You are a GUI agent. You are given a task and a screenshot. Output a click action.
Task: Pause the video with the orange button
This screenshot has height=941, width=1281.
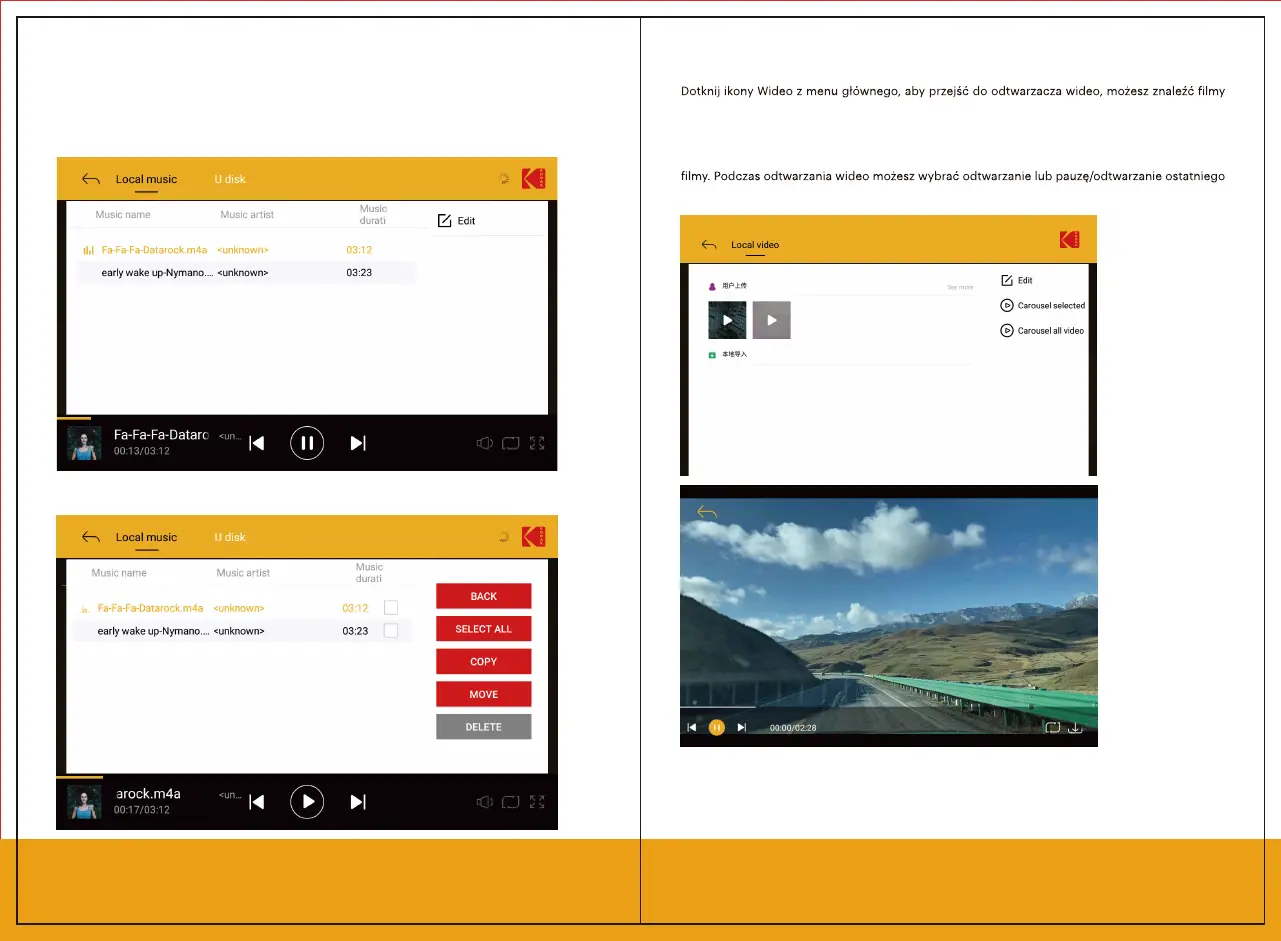pyautogui.click(x=716, y=727)
